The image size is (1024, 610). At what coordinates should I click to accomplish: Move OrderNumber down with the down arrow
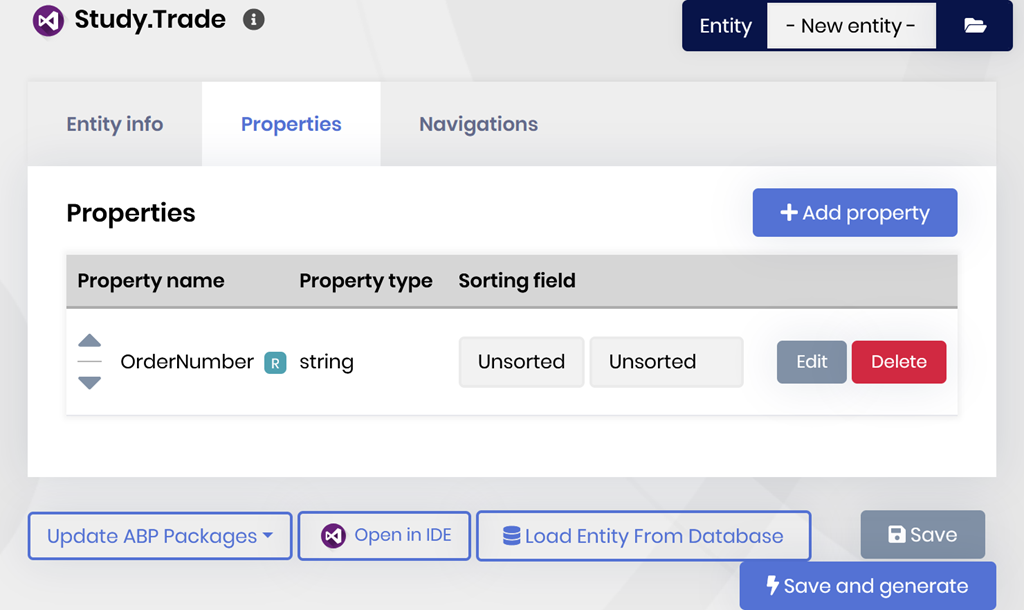click(90, 382)
